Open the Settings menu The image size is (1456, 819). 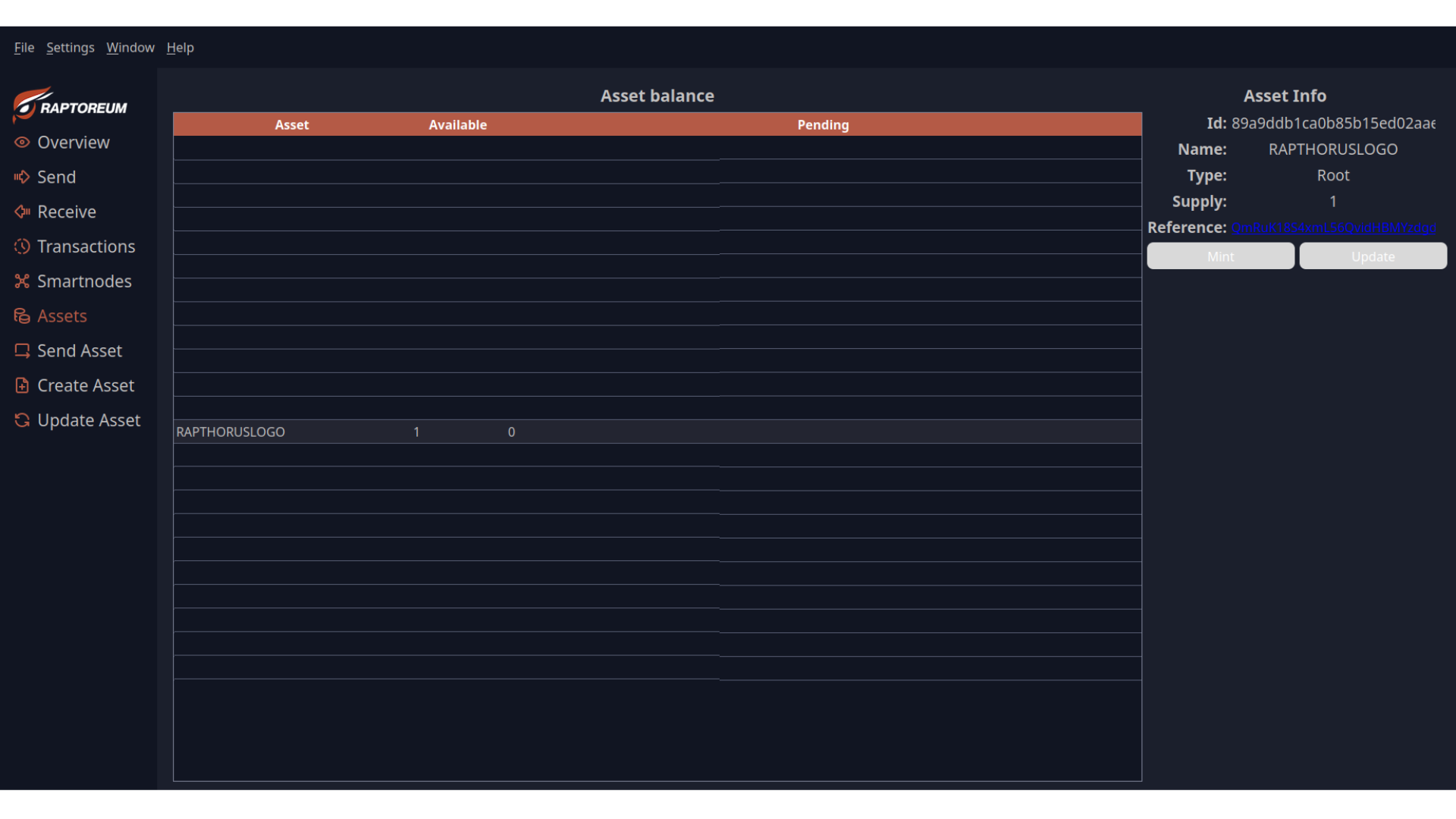[x=71, y=48]
